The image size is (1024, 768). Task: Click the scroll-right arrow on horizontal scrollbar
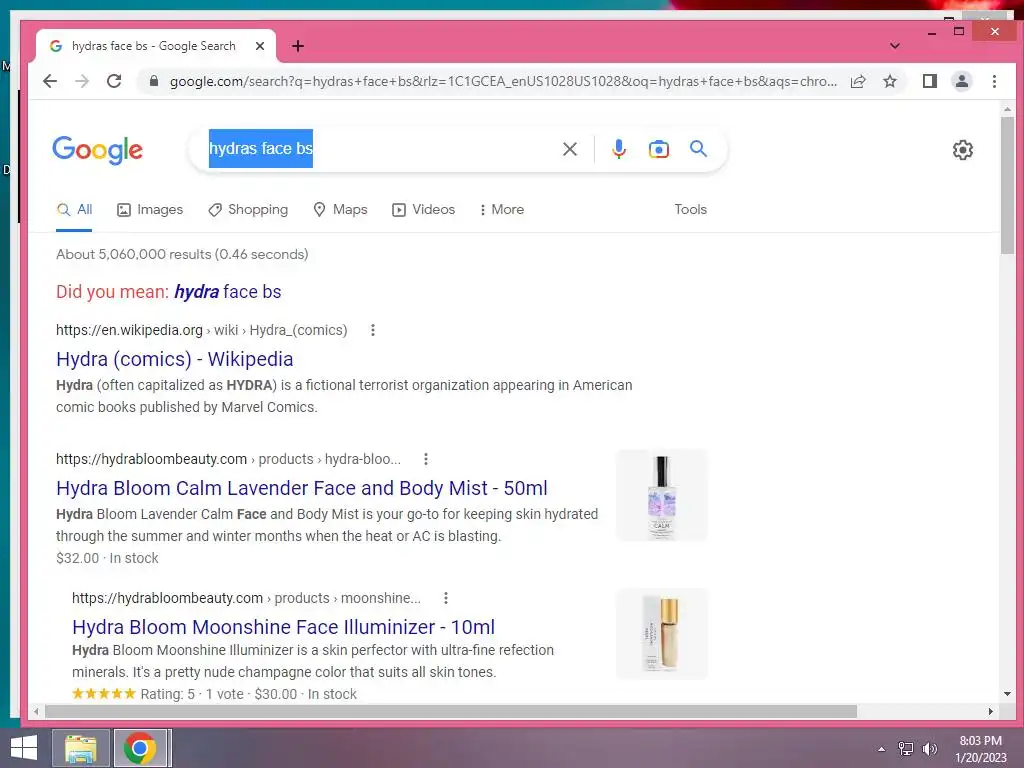(x=991, y=711)
